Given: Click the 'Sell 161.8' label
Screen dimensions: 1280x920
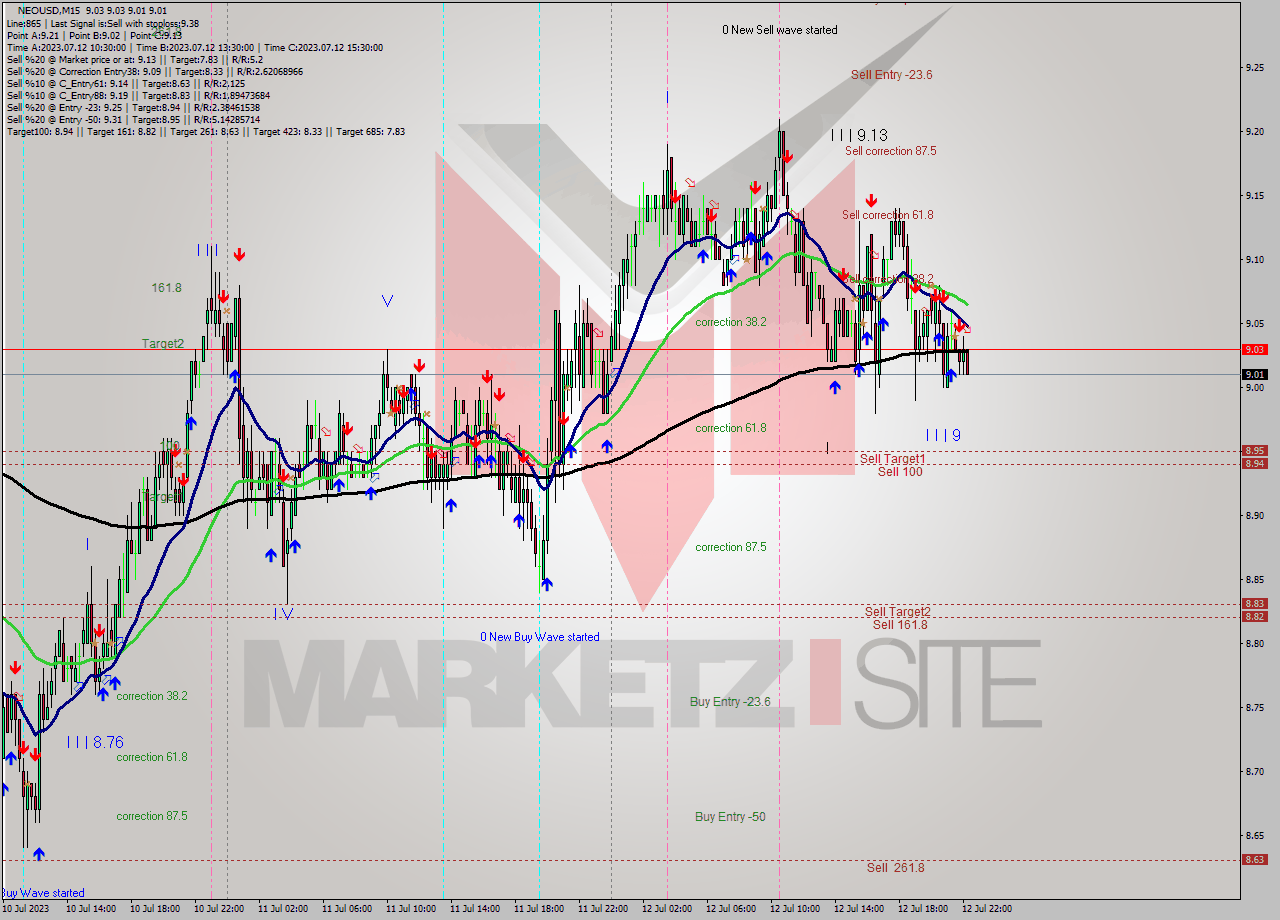Looking at the screenshot, I should tap(900, 625).
